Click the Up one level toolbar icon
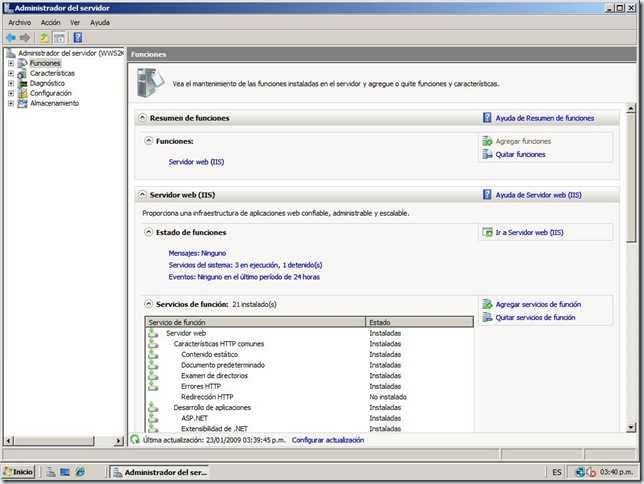This screenshot has height=484, width=644. (44, 38)
